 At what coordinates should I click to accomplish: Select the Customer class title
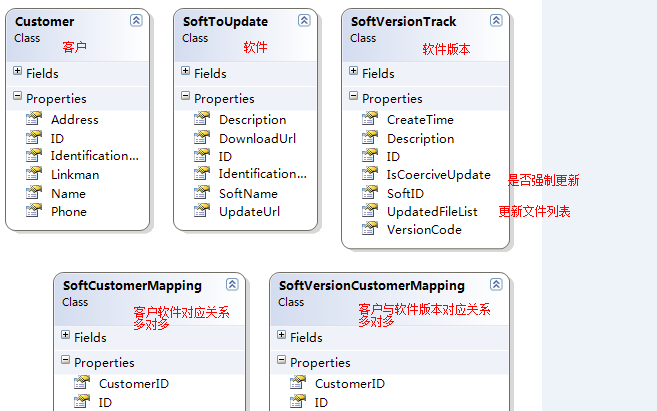[44, 21]
